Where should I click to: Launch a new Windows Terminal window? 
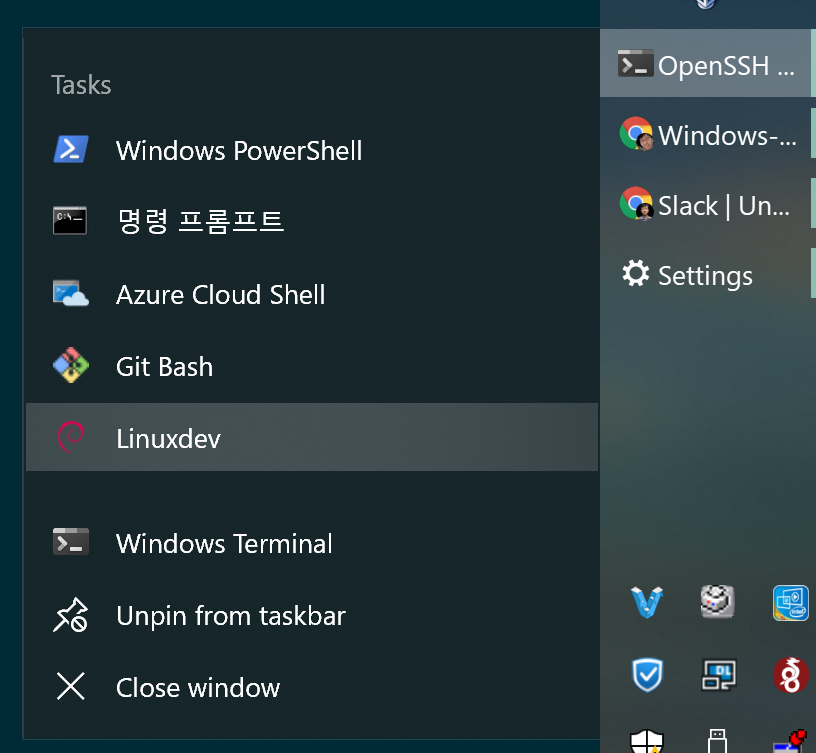[312, 543]
